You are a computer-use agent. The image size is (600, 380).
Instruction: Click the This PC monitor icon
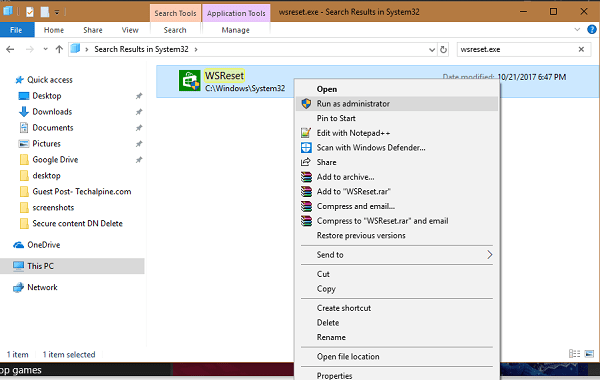click(18, 266)
